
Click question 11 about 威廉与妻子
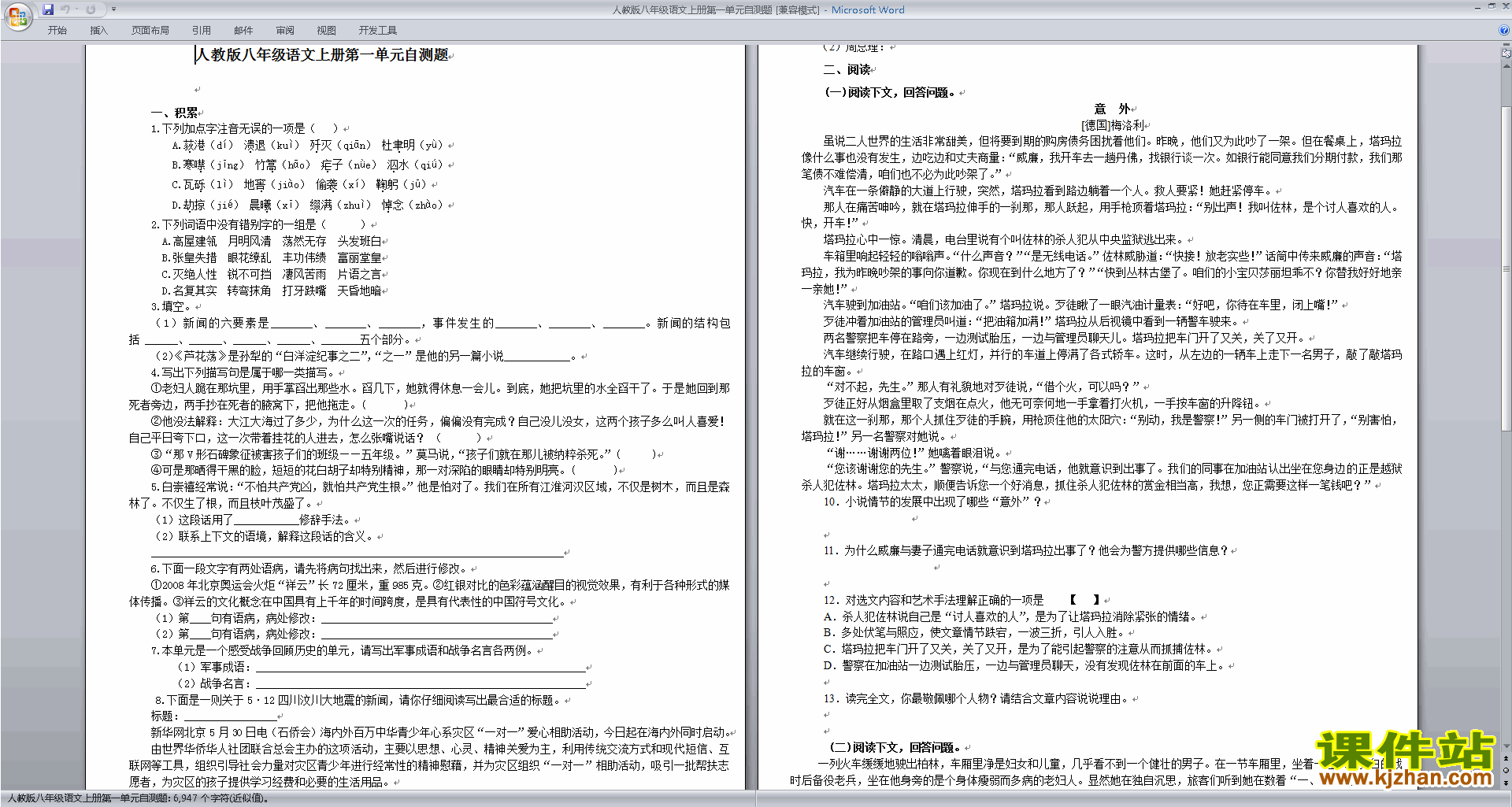point(1026,550)
